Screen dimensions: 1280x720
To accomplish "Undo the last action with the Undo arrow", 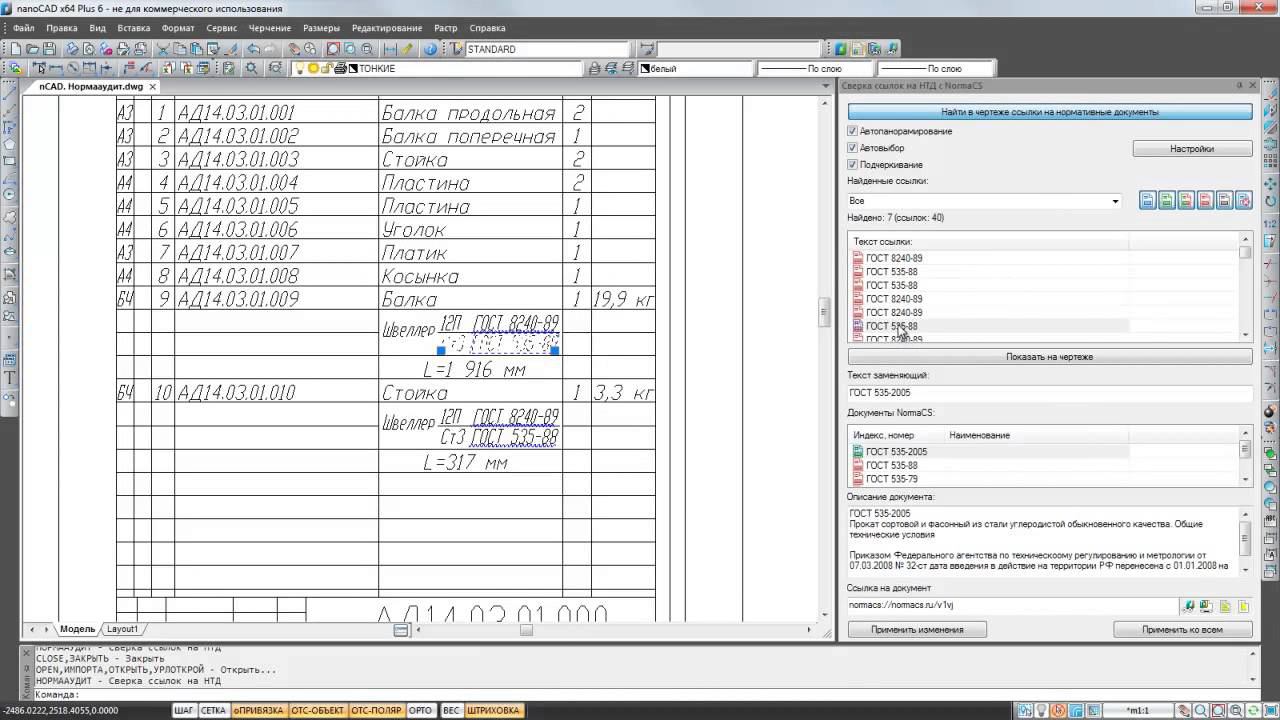I will (x=253, y=49).
